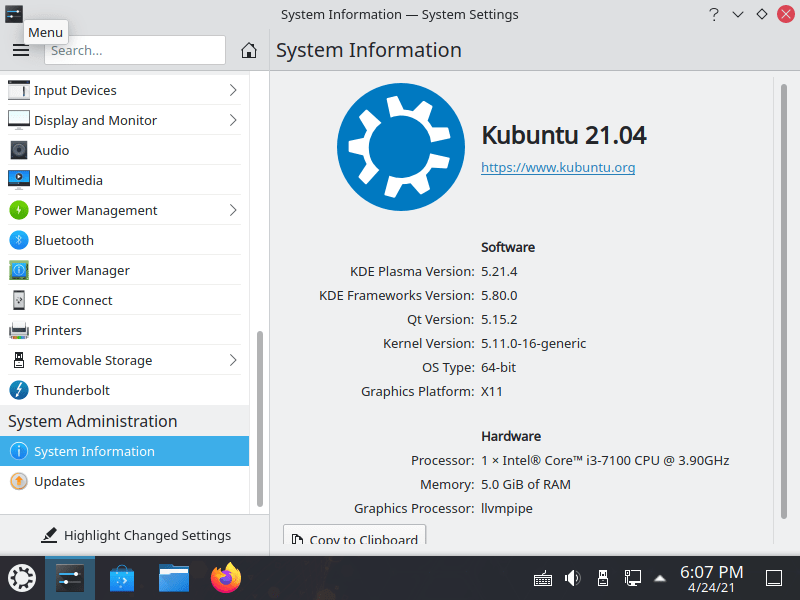Click Qt Version value 5.15.2
Image resolution: width=800 pixels, height=600 pixels.
[x=499, y=319]
